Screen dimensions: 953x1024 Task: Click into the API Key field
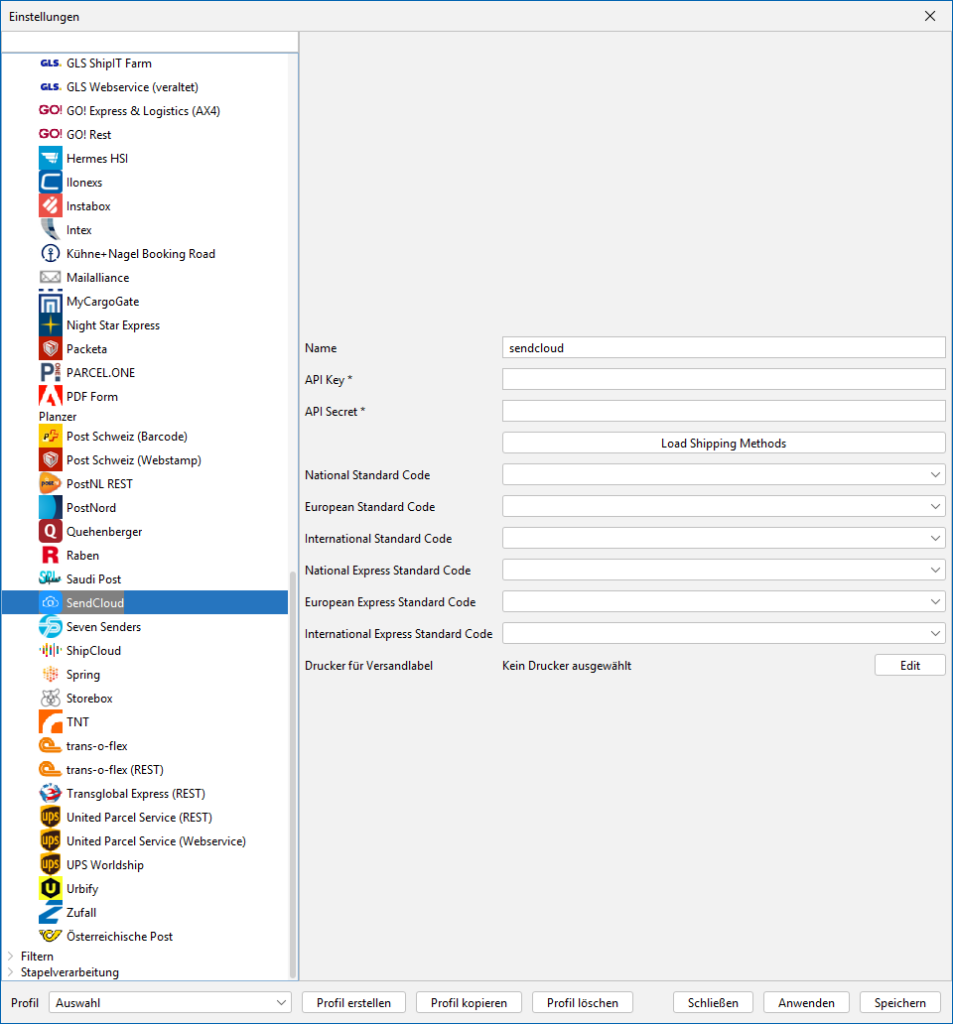(x=723, y=379)
